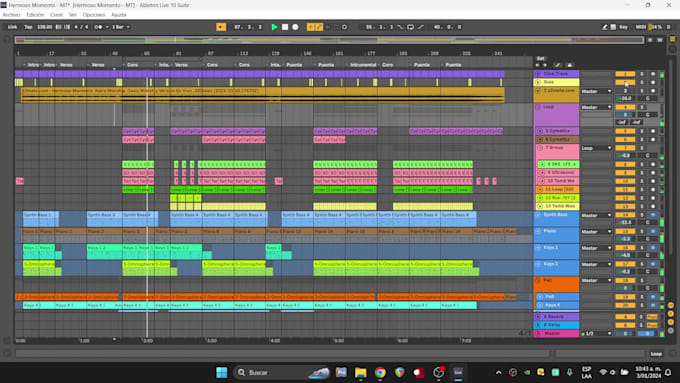This screenshot has height=383, width=680.
Task: Toggle Key Map Mode
Action: (x=623, y=27)
